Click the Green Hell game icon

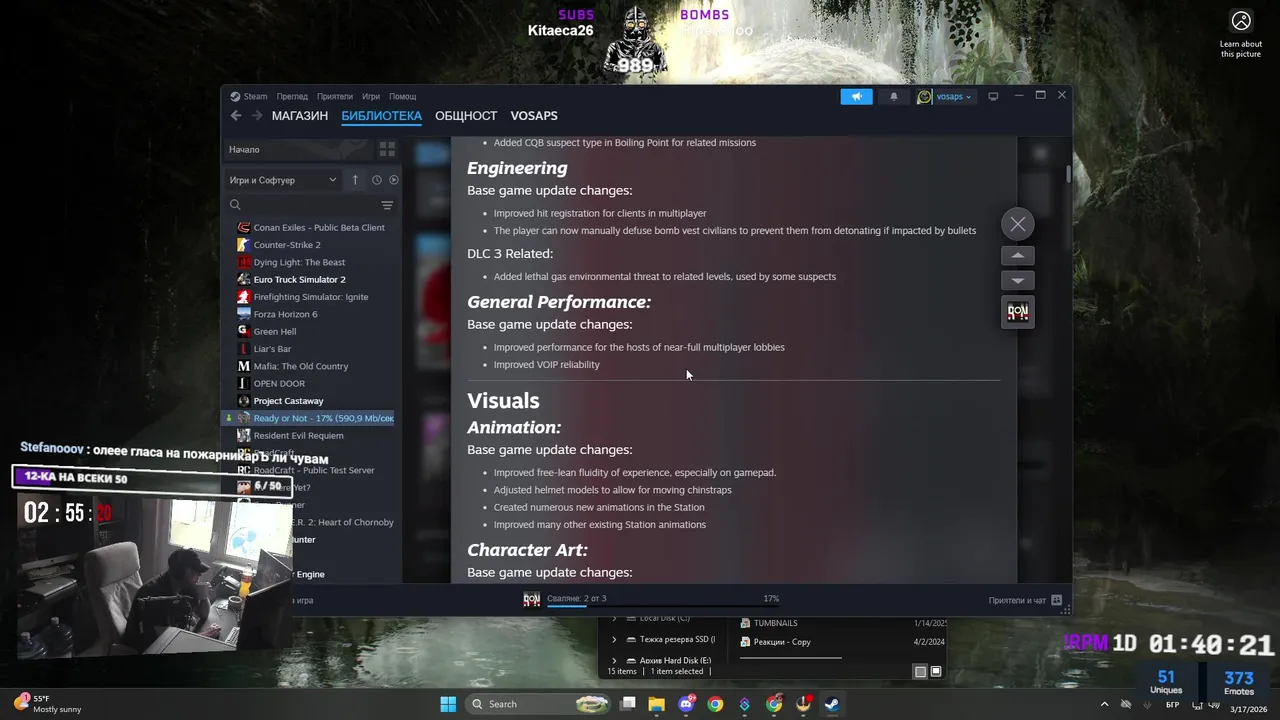click(244, 331)
